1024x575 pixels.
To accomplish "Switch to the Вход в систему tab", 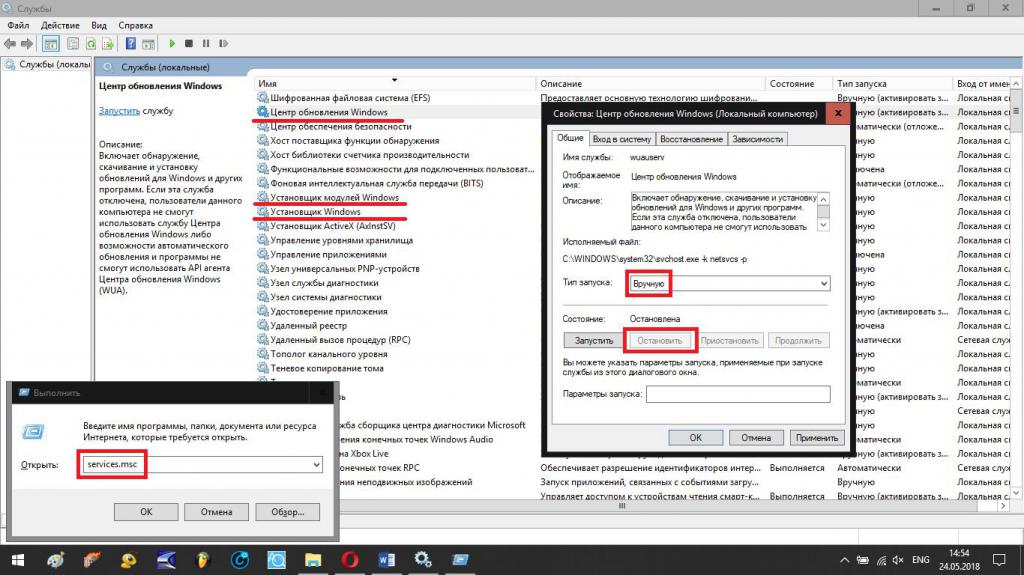I will point(622,139).
